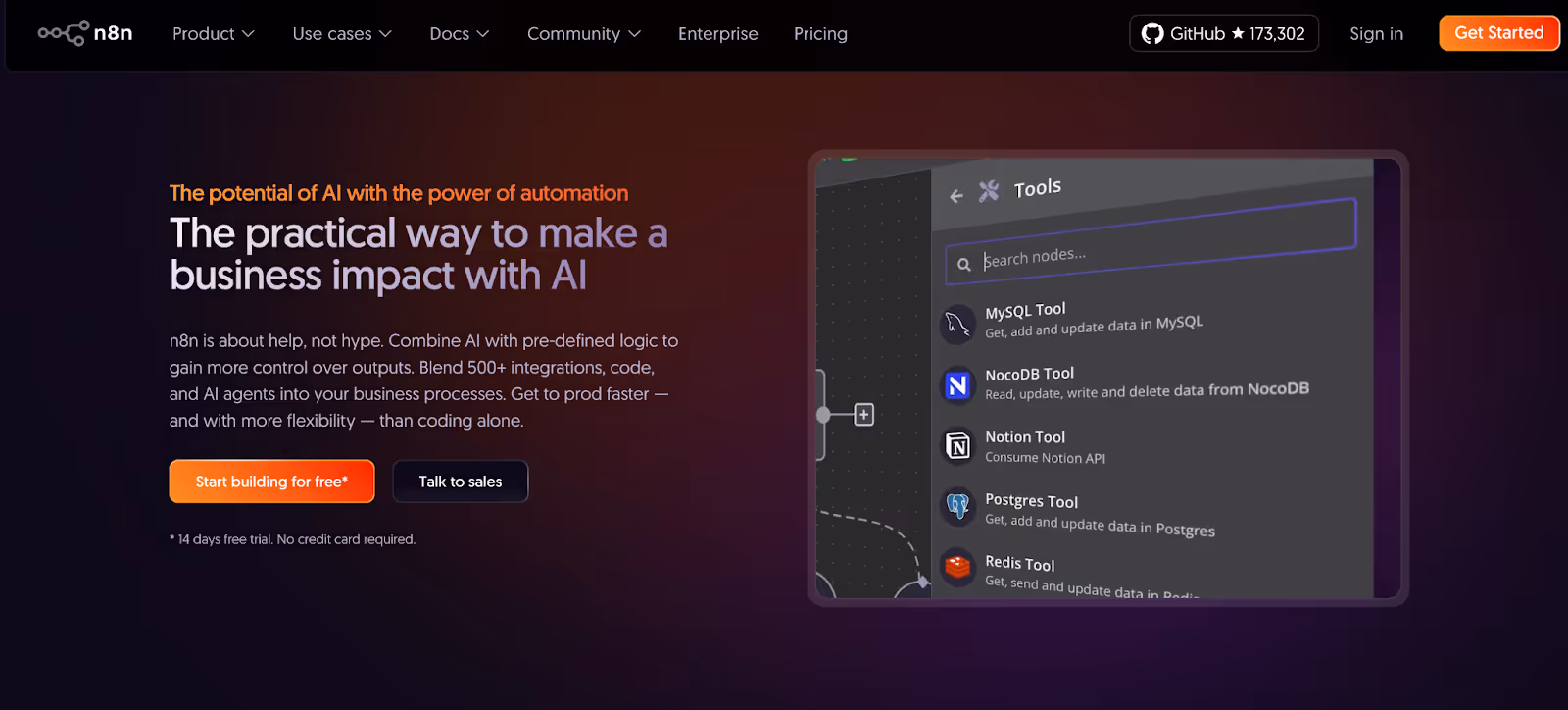Viewport: 1568px width, 710px height.
Task: Expand the Use cases dropdown
Action: tap(342, 34)
